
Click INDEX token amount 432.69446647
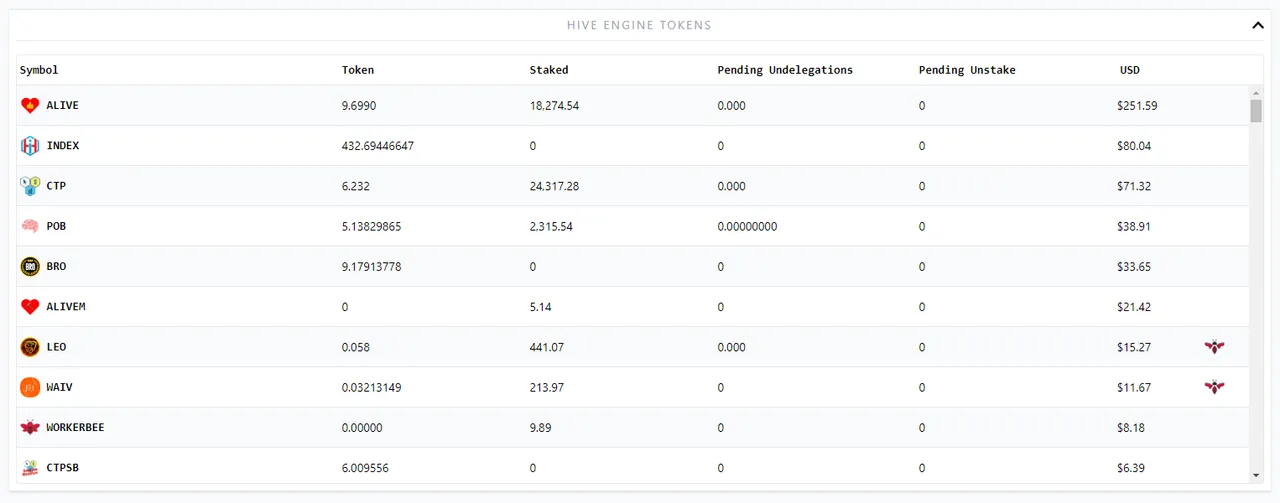point(378,146)
